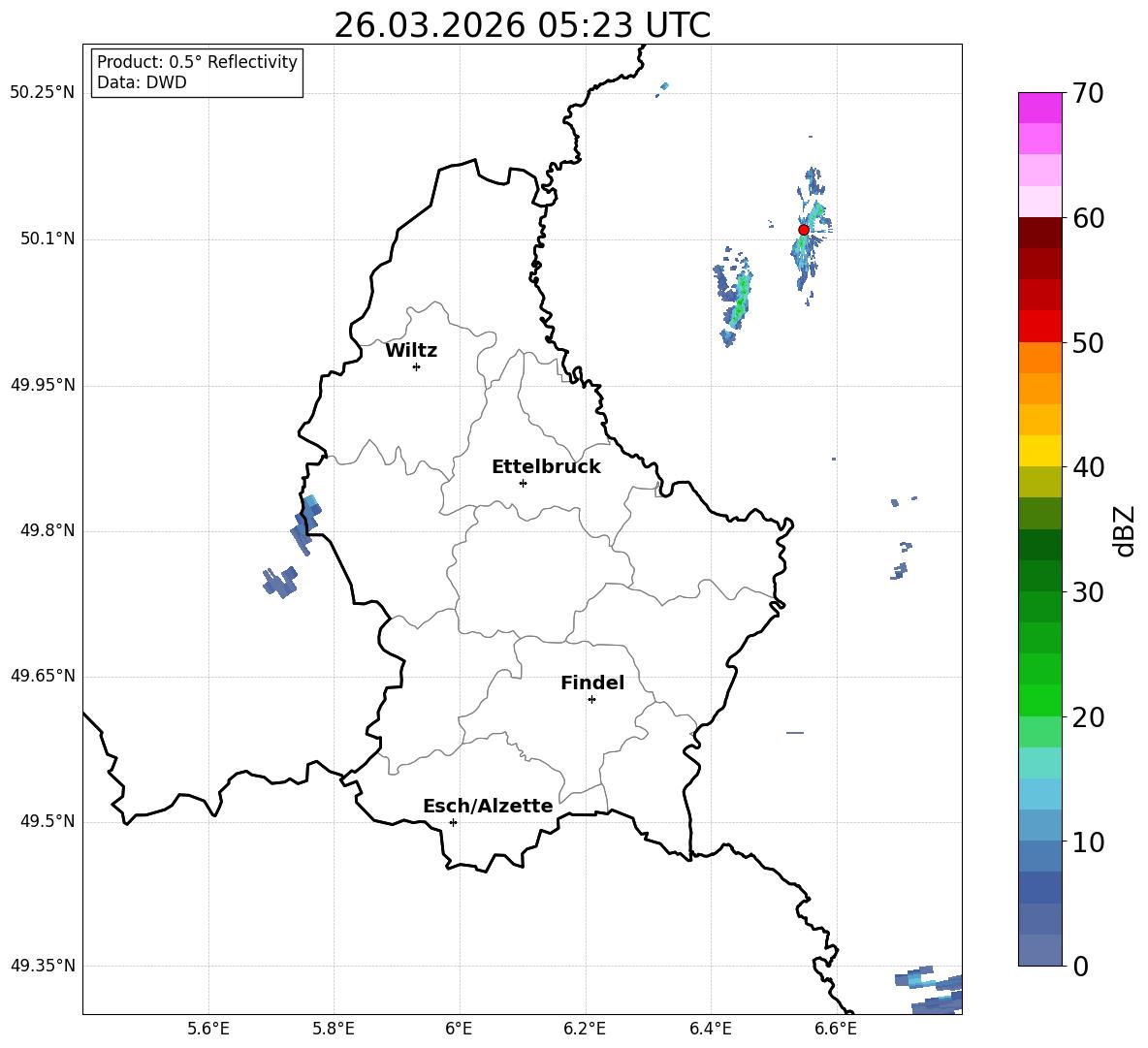
Task: Click the 30 value on the colorbar
Action: click(1088, 592)
